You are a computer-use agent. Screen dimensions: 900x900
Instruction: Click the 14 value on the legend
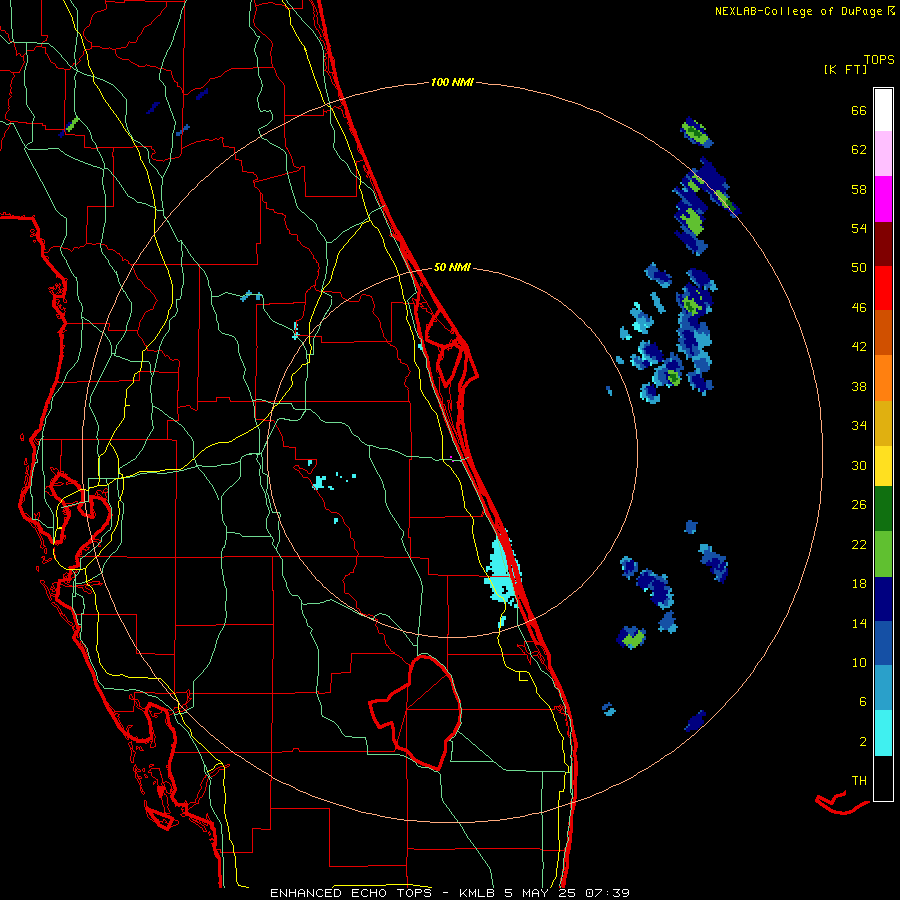pos(859,623)
